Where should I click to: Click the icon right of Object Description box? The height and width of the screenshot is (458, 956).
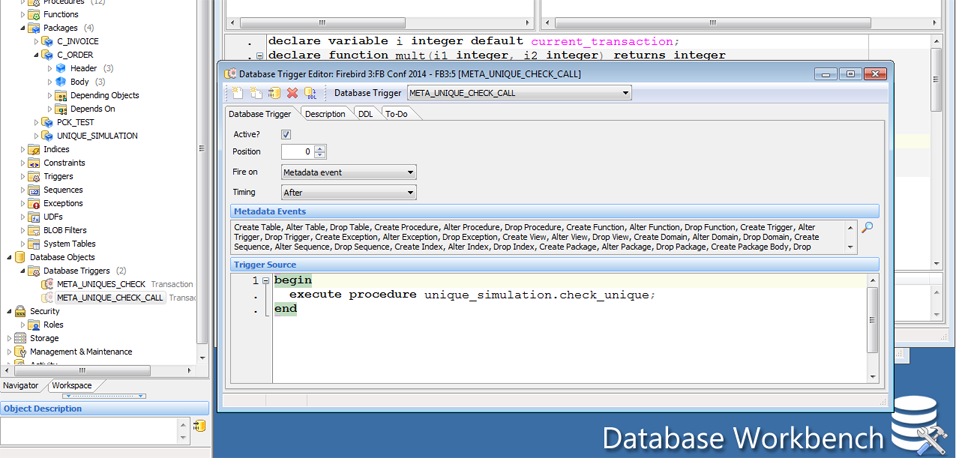coord(199,427)
